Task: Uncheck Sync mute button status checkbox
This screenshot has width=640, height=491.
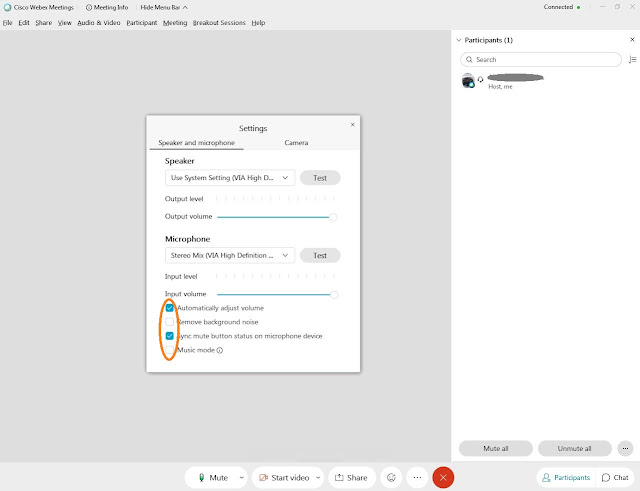Action: pos(169,336)
